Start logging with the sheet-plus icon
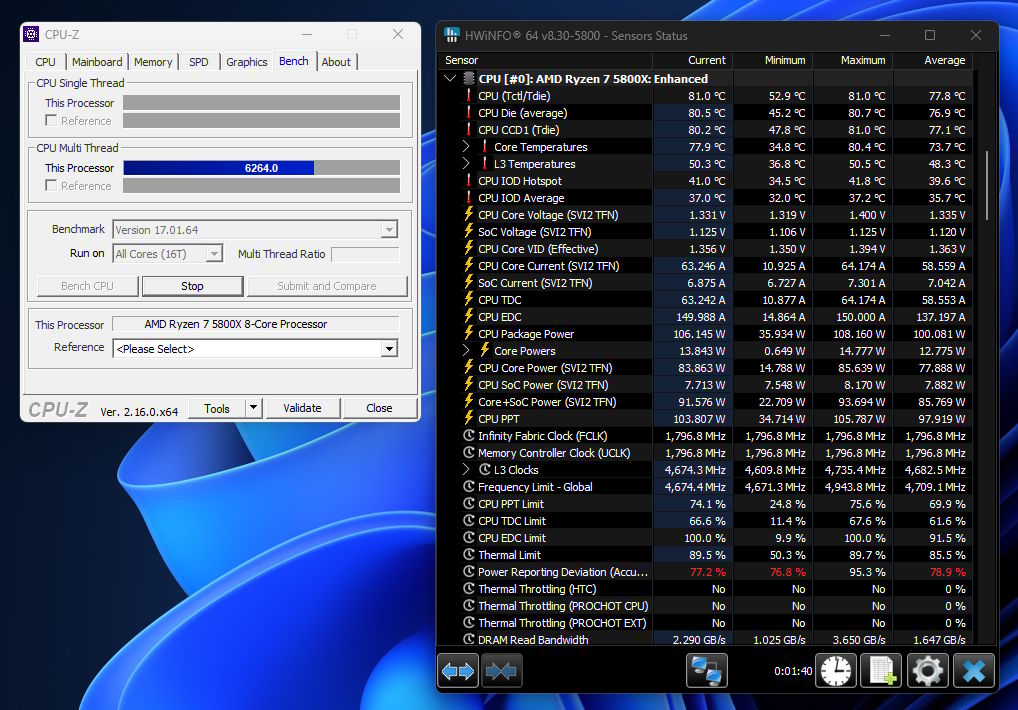Viewport: 1018px width, 710px height. 881,671
